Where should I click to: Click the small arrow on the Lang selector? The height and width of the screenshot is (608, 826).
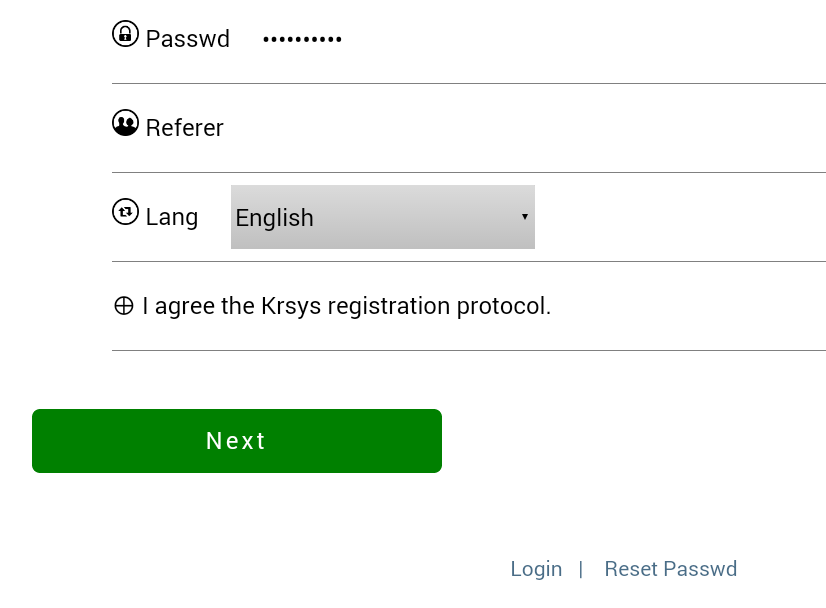(x=524, y=217)
